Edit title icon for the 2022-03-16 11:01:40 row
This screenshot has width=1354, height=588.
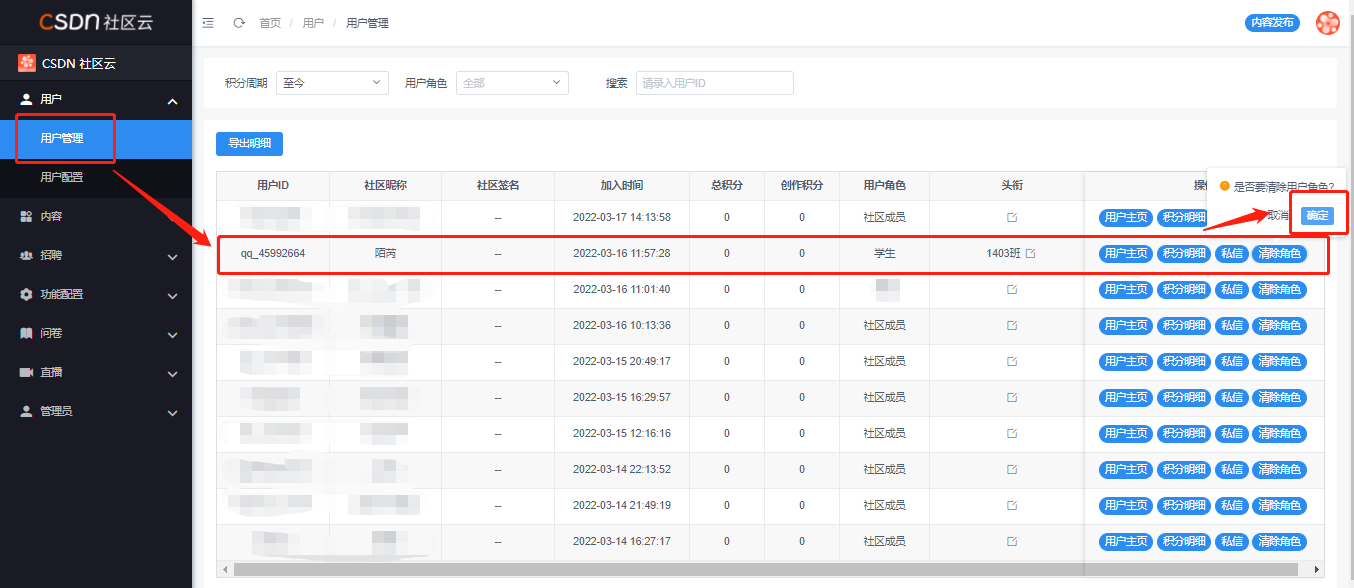(1012, 289)
